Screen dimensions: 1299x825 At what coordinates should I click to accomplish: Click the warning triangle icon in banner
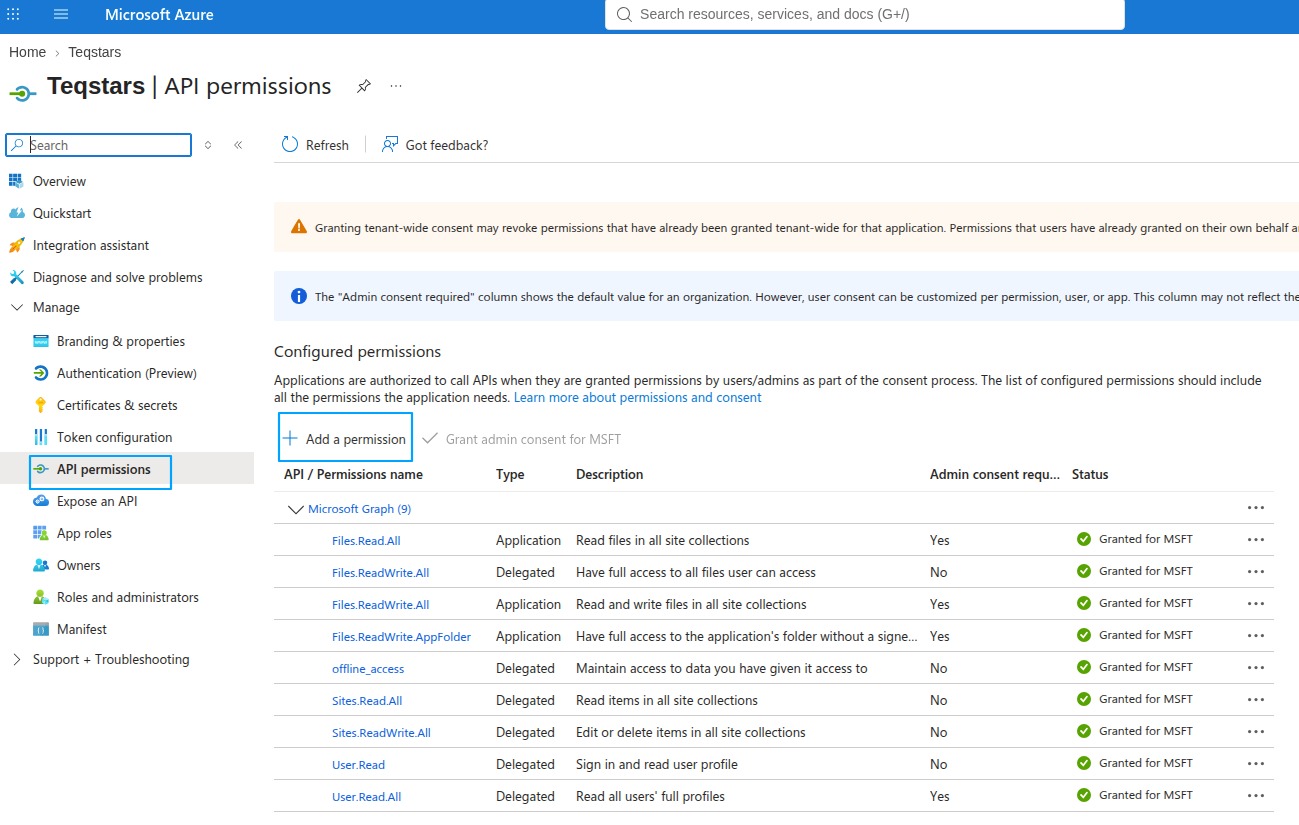pos(299,227)
